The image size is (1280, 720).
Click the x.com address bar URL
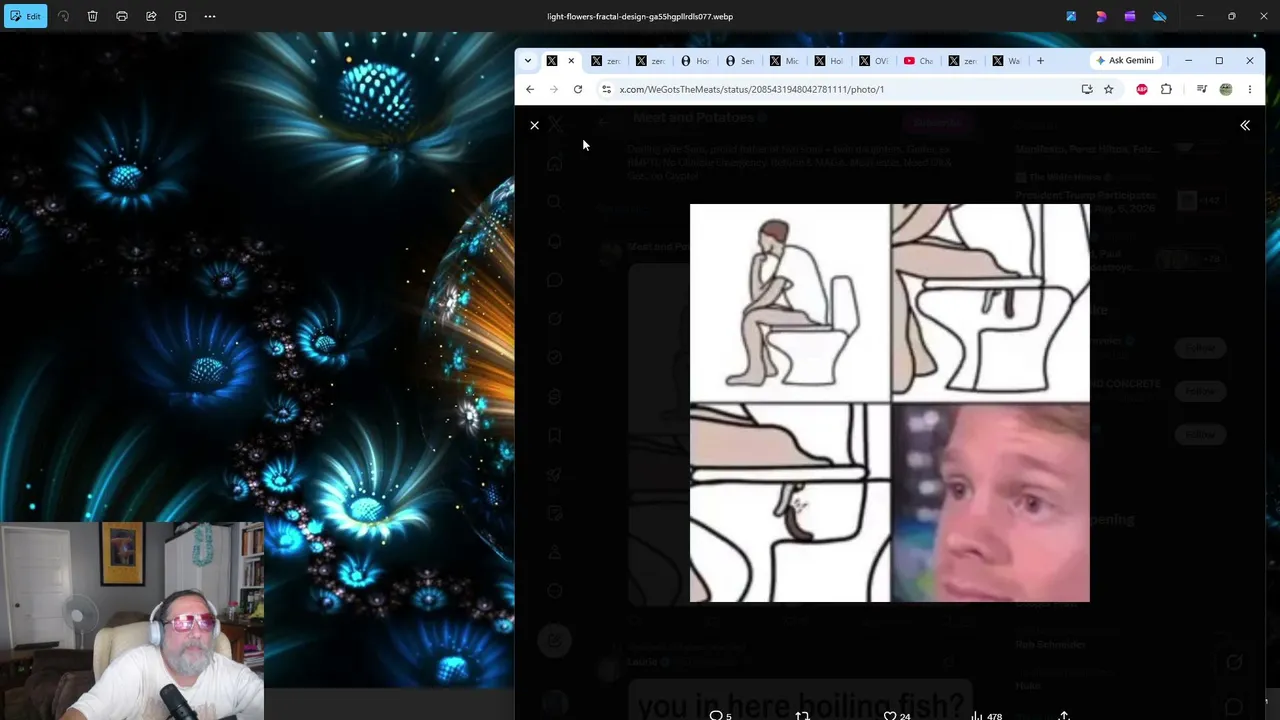pos(752,89)
